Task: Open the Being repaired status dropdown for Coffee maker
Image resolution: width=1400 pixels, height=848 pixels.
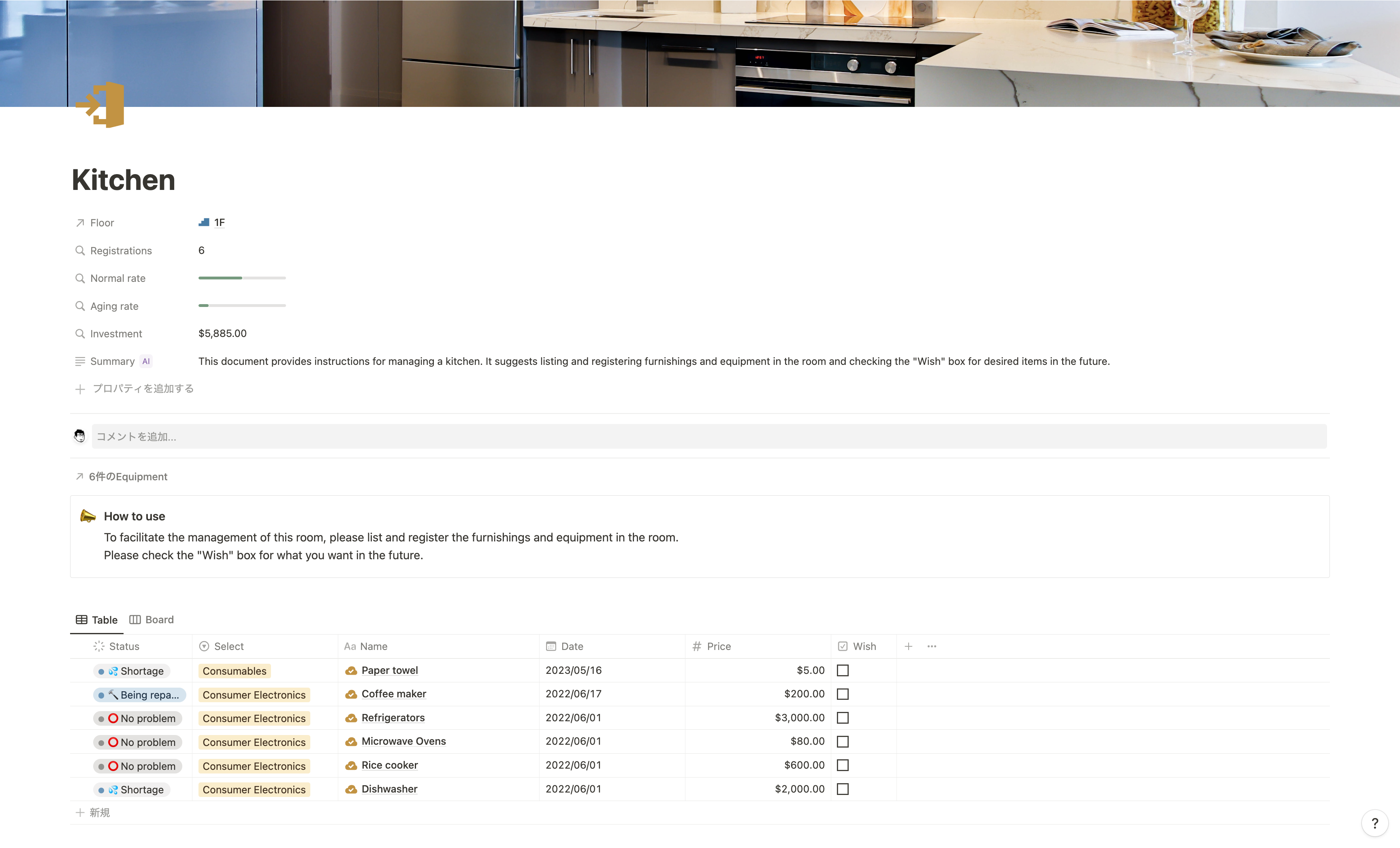Action: tap(140, 695)
